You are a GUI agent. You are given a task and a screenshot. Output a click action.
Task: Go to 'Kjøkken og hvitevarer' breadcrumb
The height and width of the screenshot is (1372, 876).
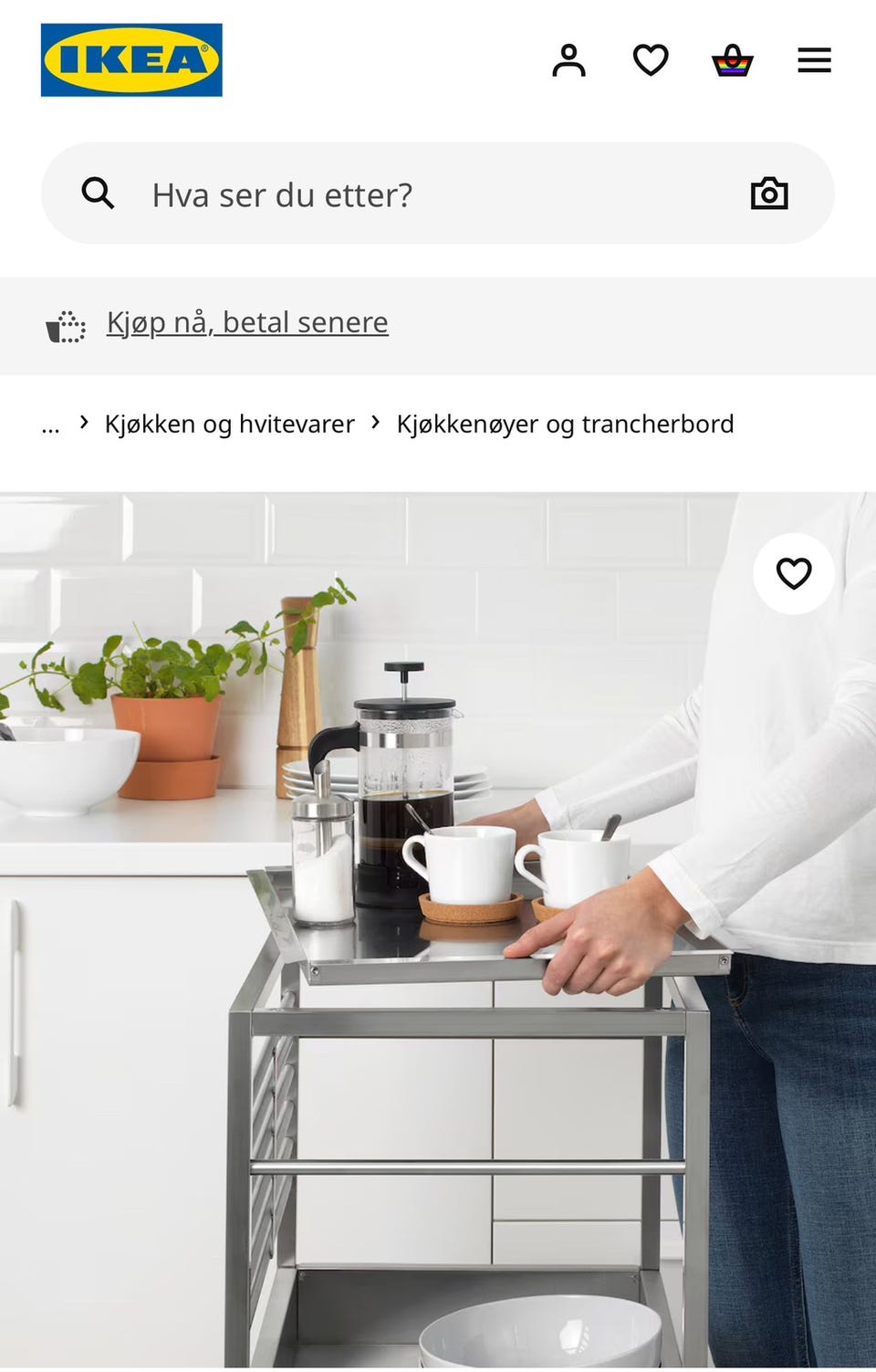pos(229,424)
